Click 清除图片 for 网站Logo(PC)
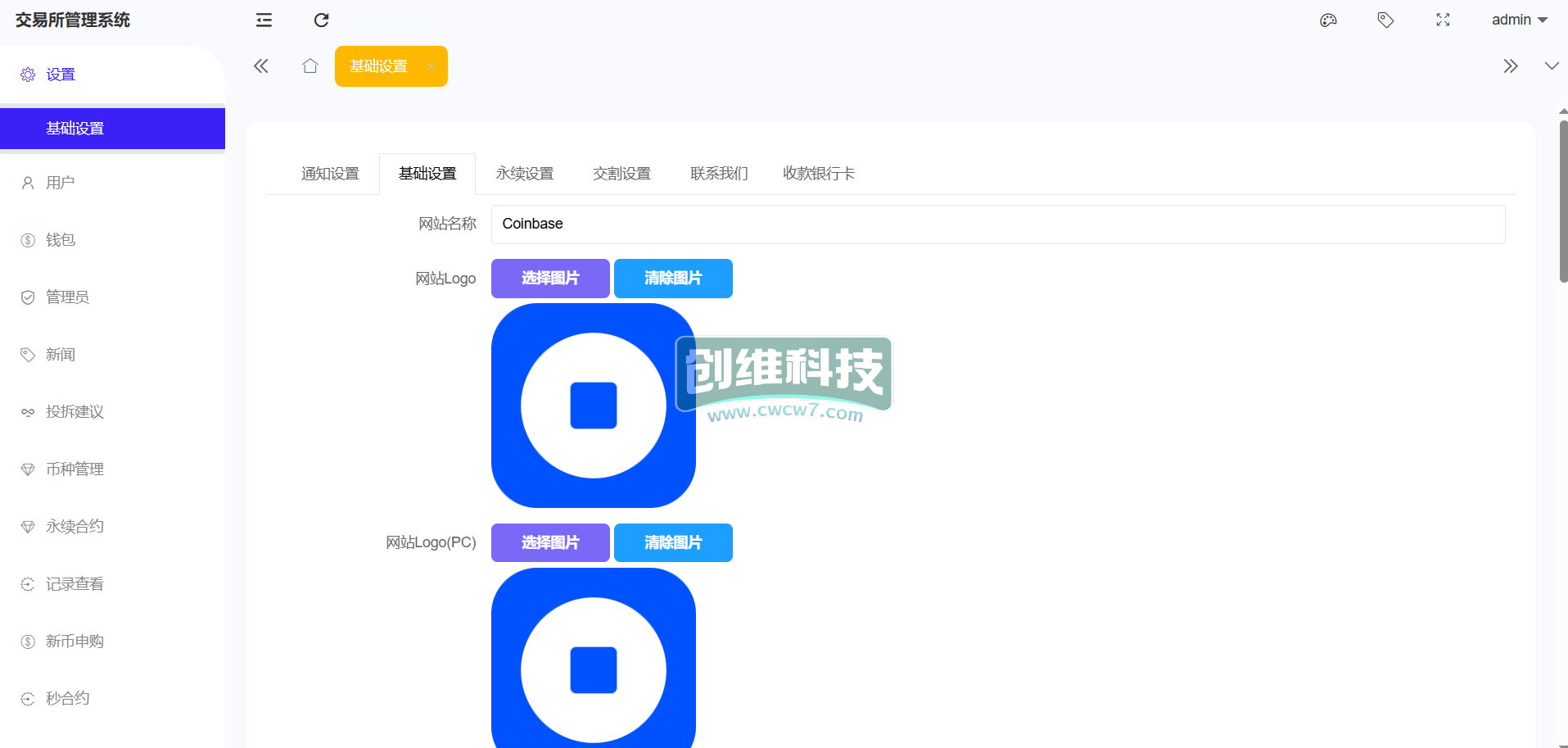Screen dimensions: 1568x748 (673, 542)
